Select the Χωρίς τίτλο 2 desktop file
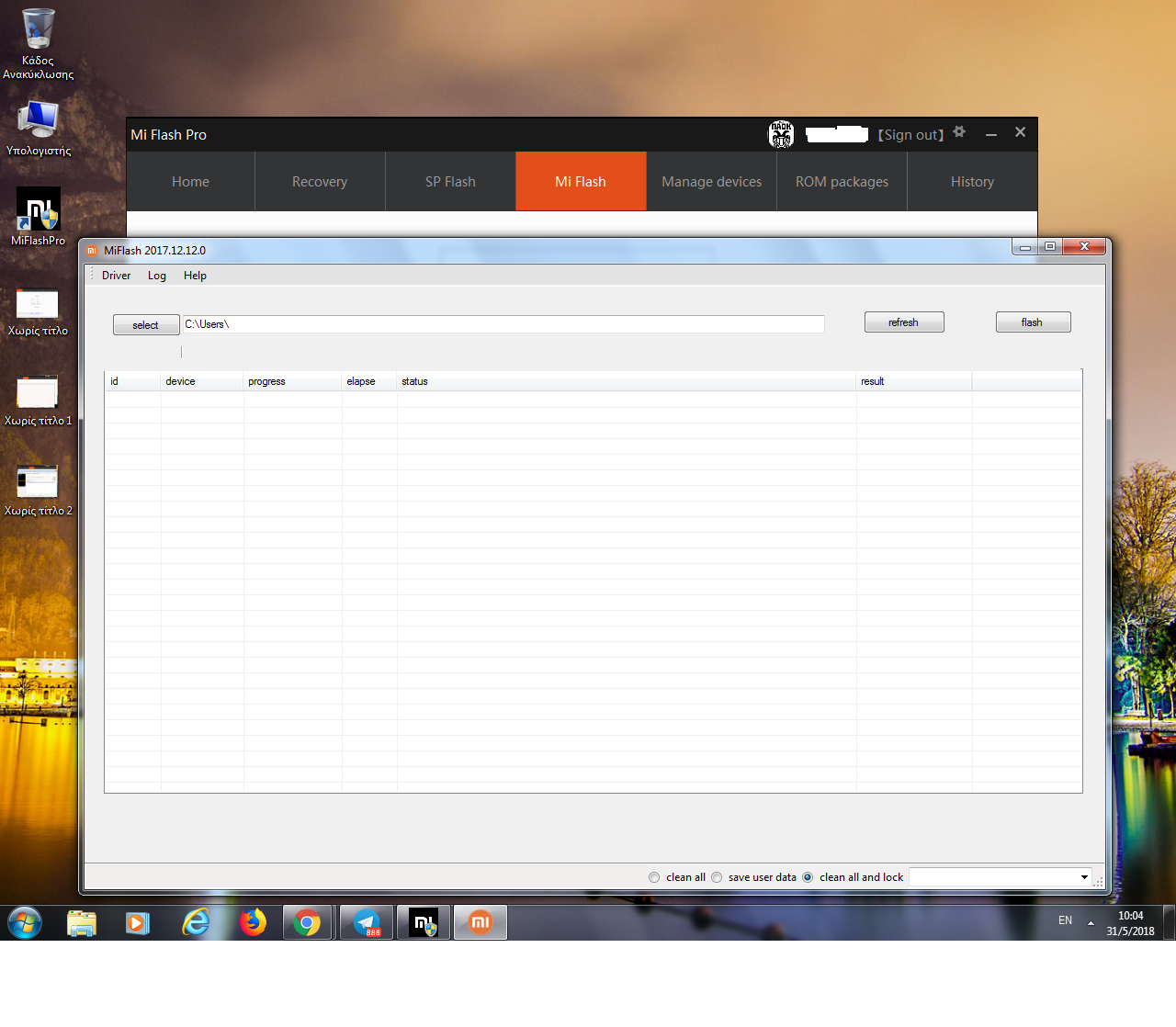The image size is (1176, 1027). point(38,491)
